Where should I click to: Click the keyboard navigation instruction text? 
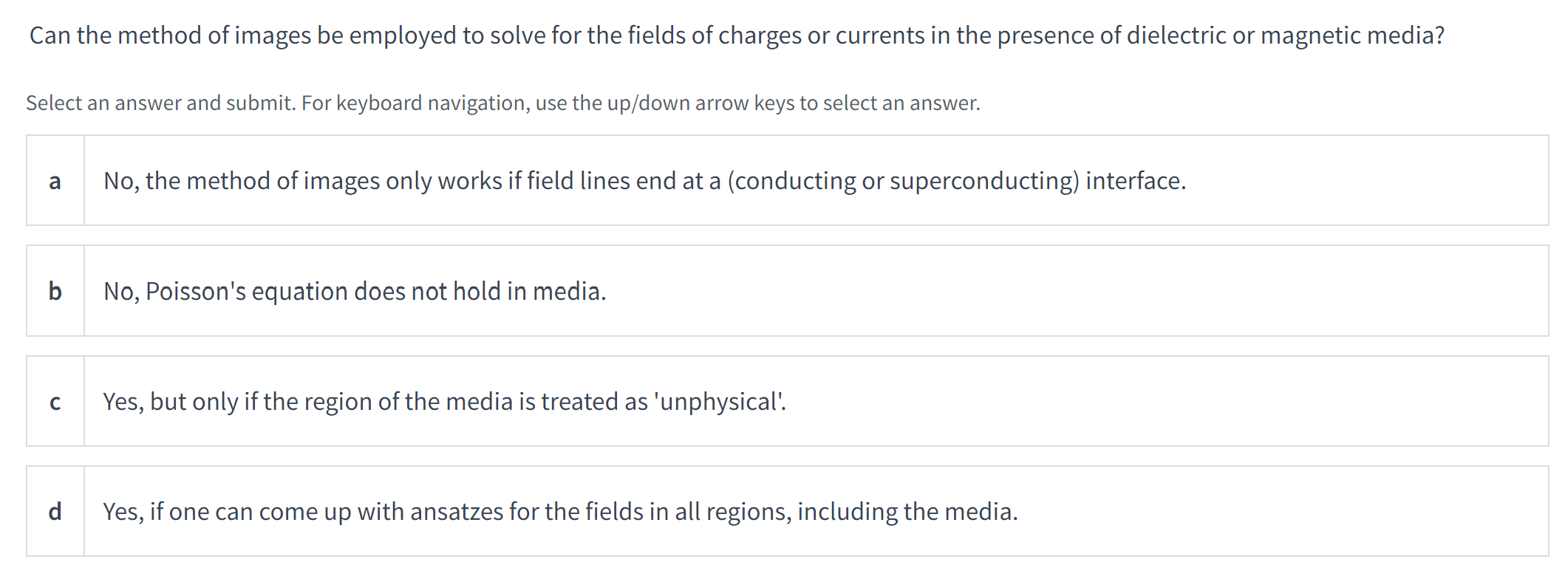502,103
